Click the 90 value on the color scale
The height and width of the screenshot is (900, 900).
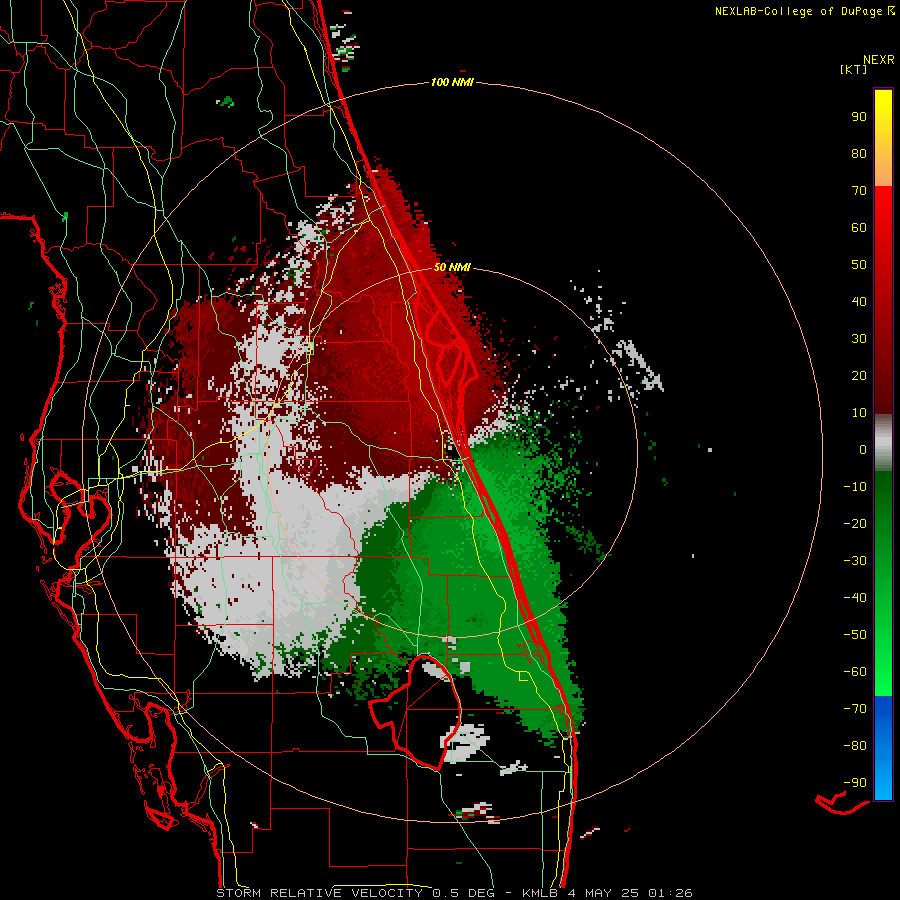click(x=859, y=117)
